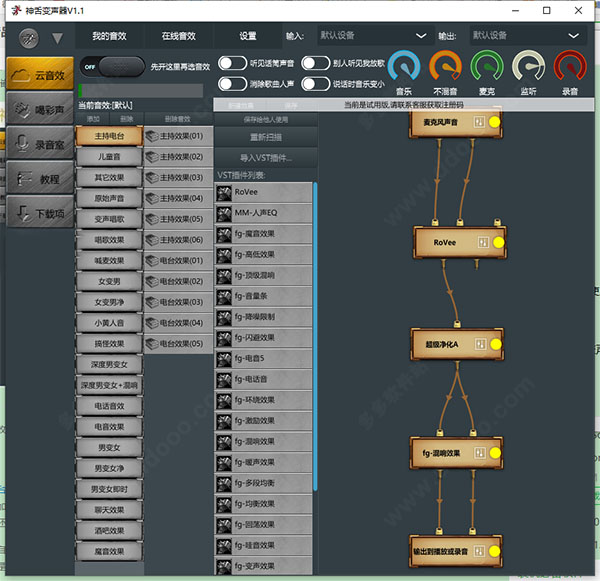Adjust the blue 音乐 volume knob
Viewport: 600px width, 581px height.
[x=404, y=66]
